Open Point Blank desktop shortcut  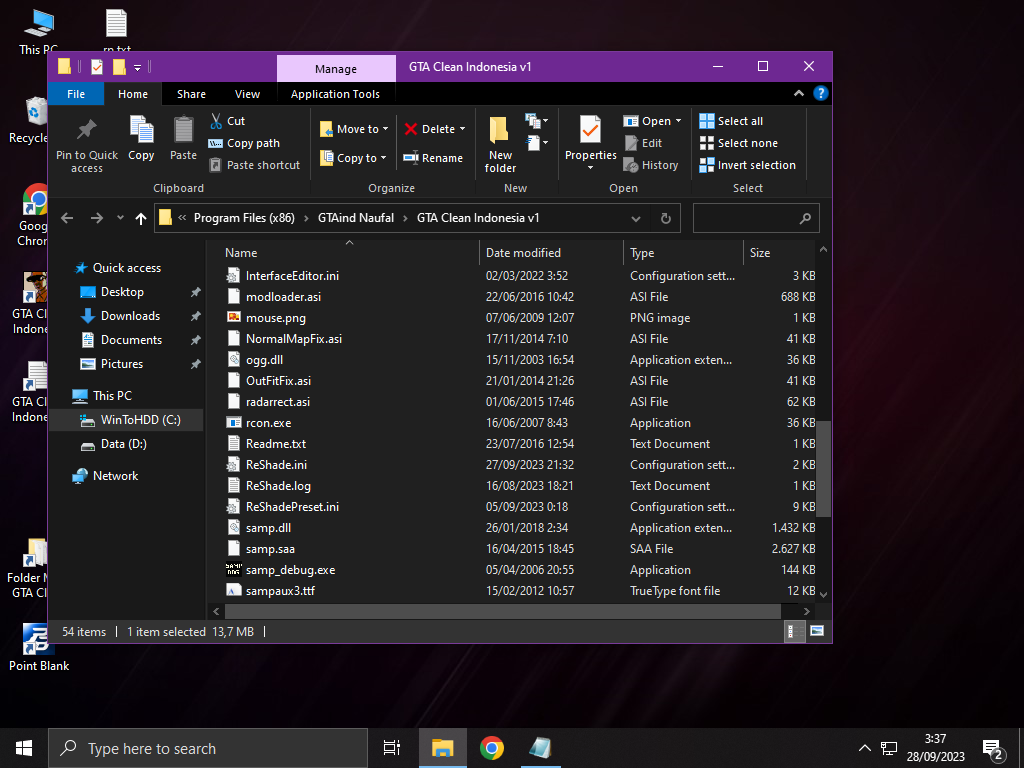click(39, 647)
